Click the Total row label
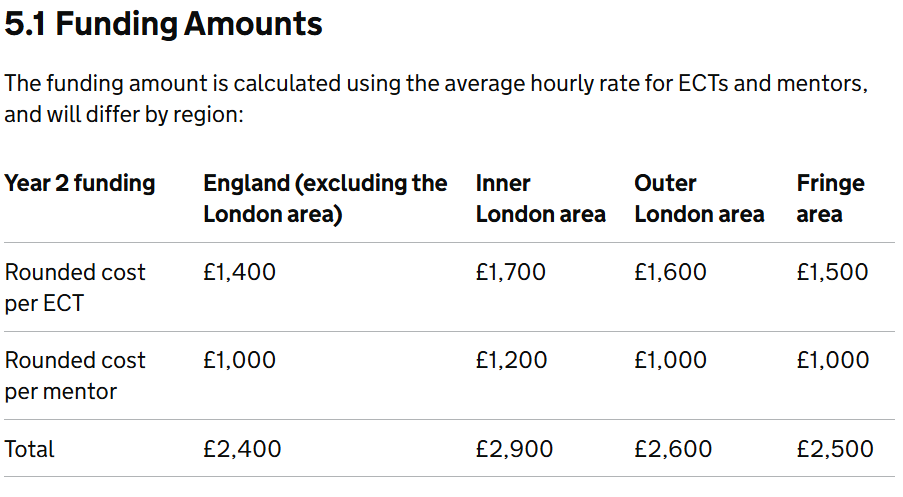 (x=29, y=449)
